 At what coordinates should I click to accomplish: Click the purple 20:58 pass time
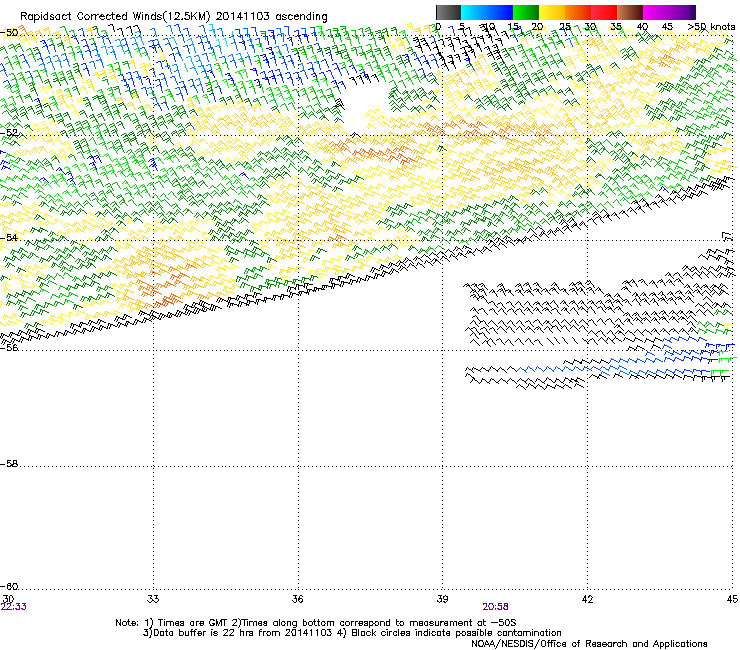[495, 607]
